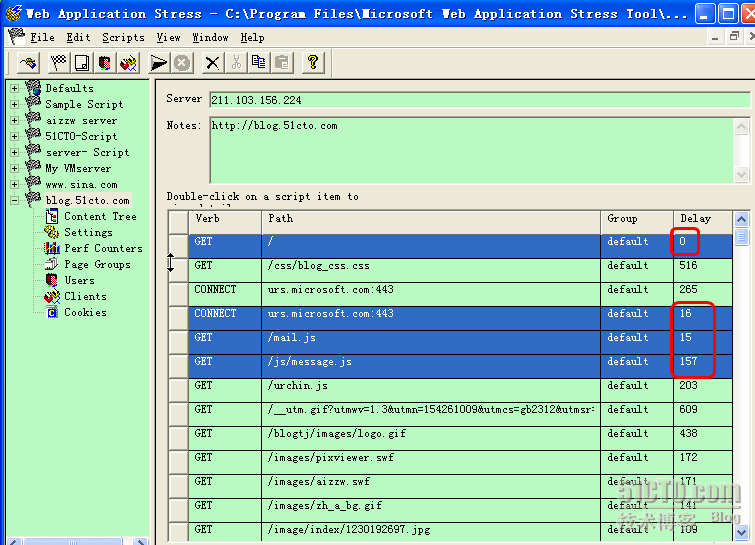Select the Settings tree item
Screen dimensions: 755x545
point(88,233)
